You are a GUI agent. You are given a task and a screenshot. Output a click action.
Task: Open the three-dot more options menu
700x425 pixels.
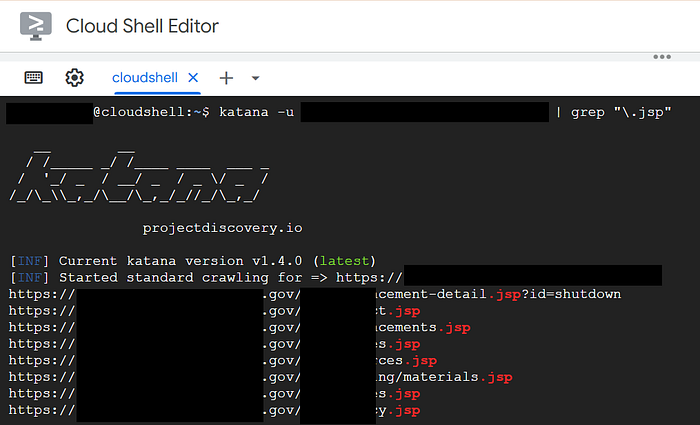[662, 57]
